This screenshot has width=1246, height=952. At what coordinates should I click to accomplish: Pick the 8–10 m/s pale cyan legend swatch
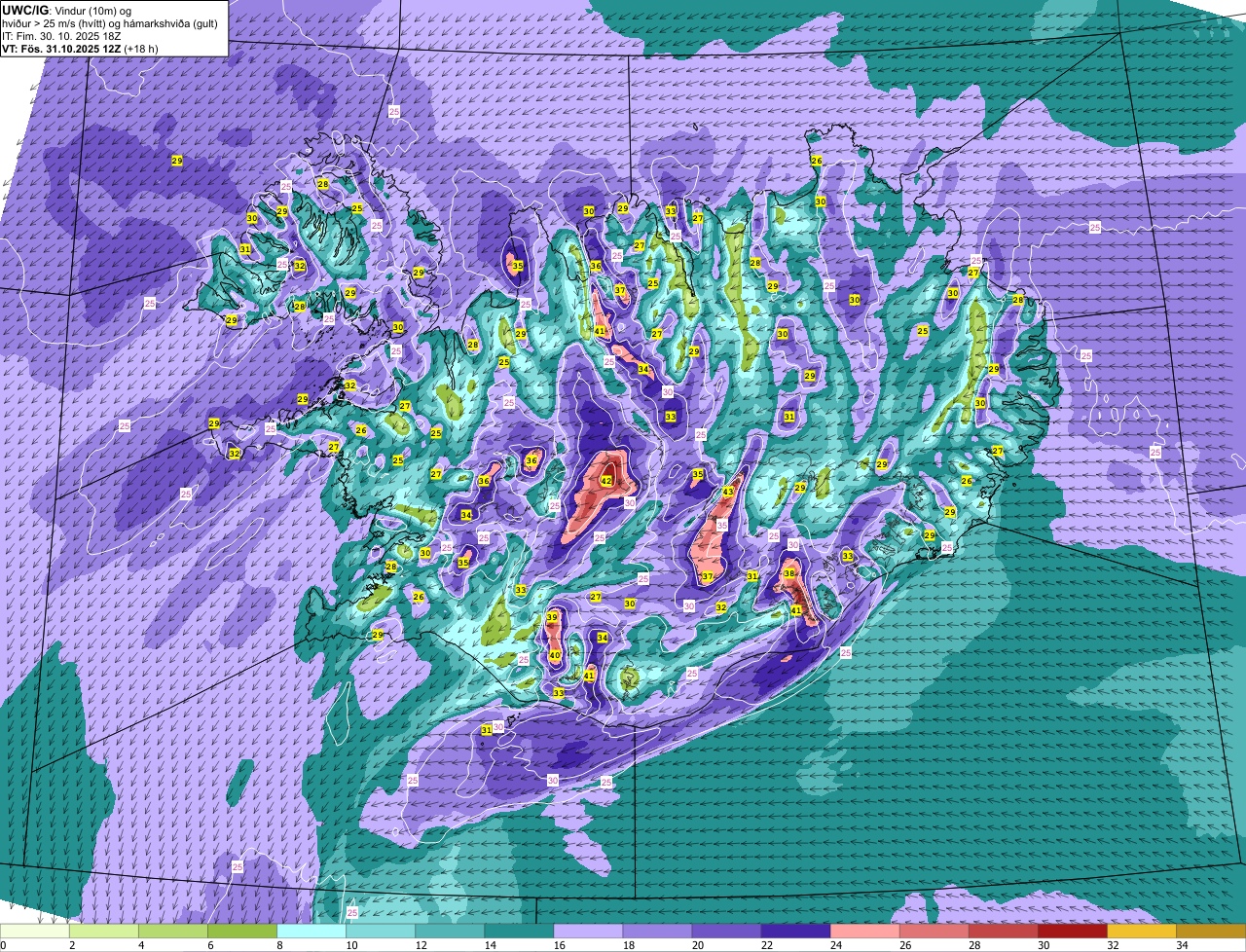[311, 932]
